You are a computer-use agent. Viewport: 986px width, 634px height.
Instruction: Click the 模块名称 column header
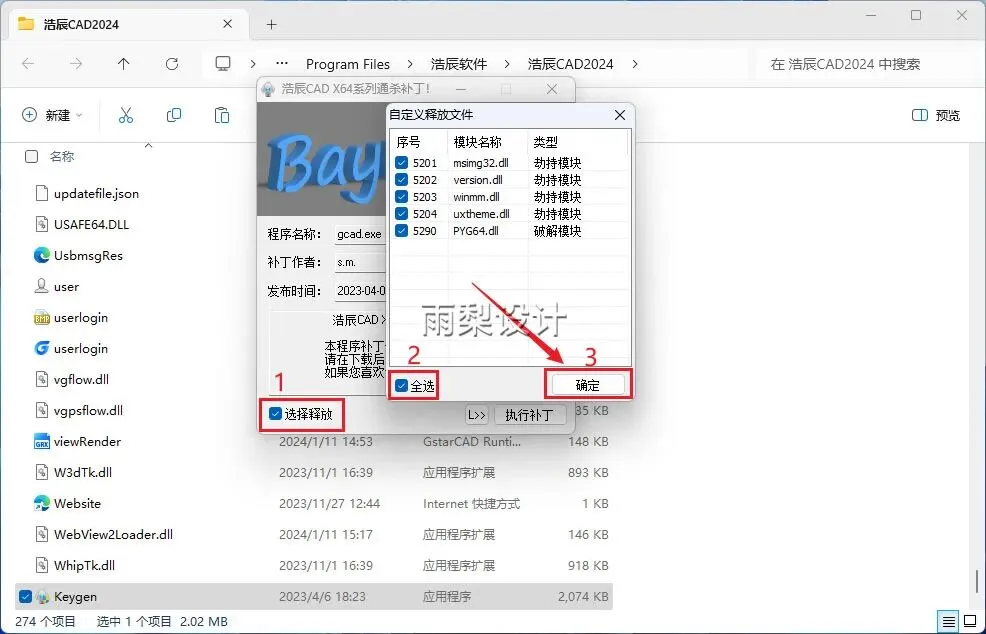coord(487,142)
